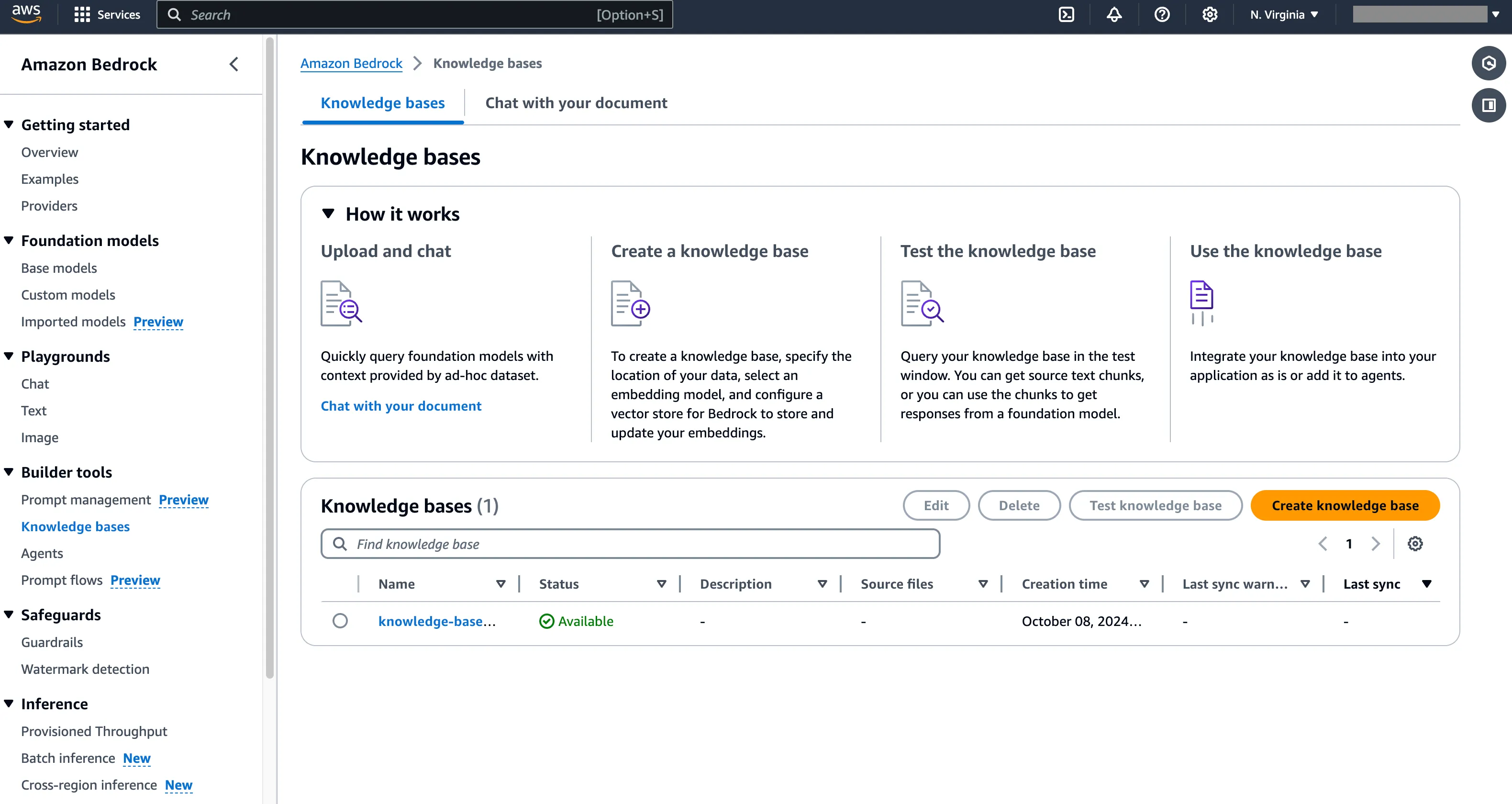Open Agents in the sidebar

click(42, 553)
